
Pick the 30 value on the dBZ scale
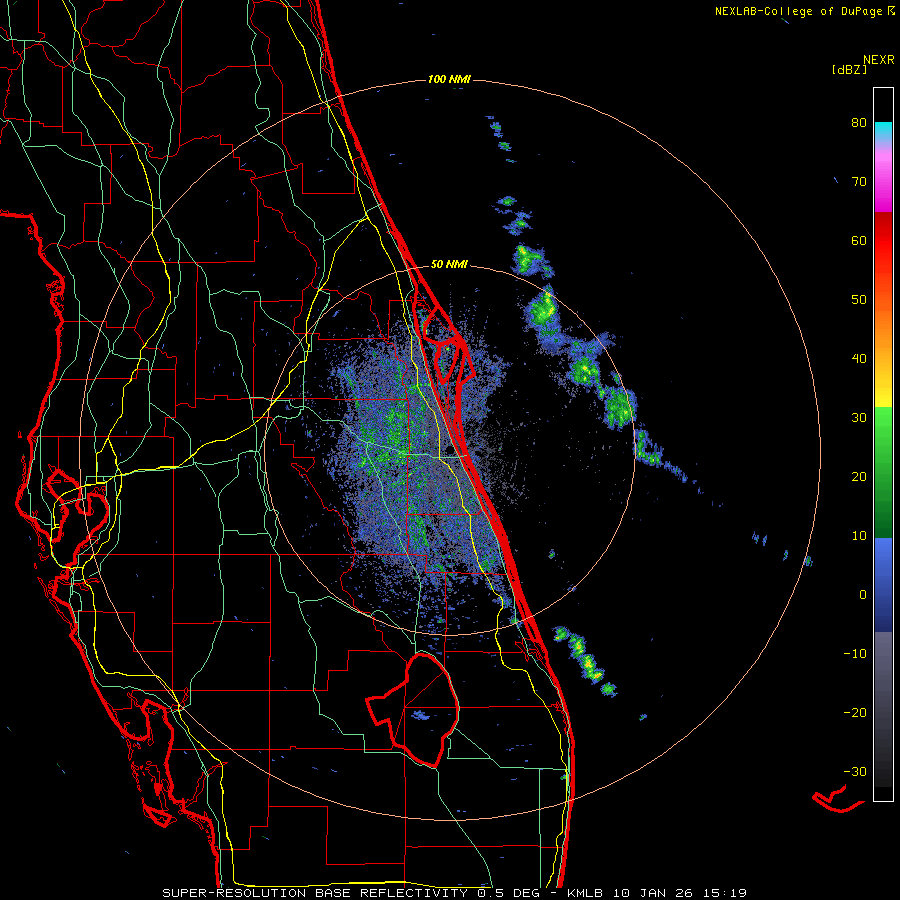coord(859,417)
